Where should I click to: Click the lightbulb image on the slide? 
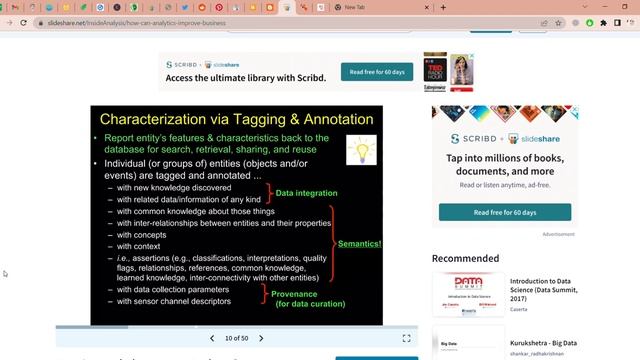coord(361,150)
